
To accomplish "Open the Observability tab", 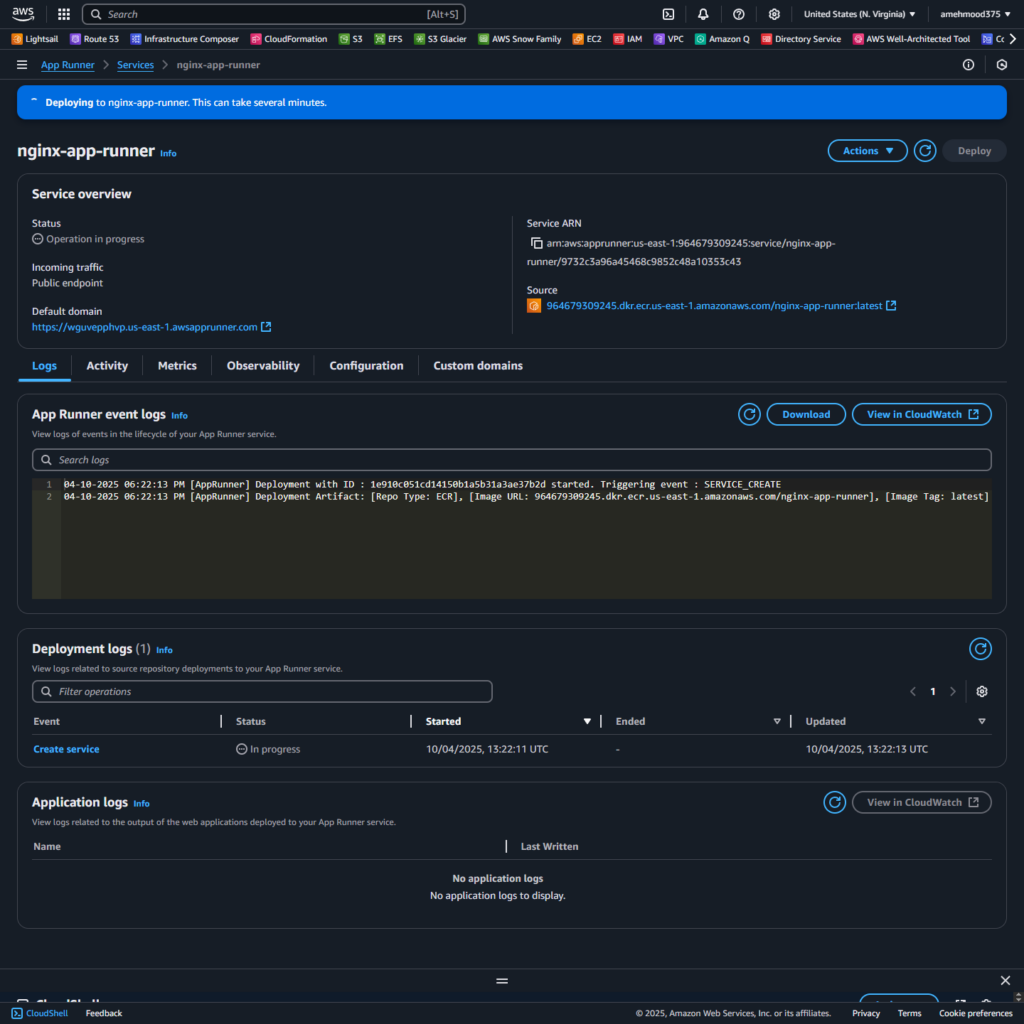I will 263,366.
